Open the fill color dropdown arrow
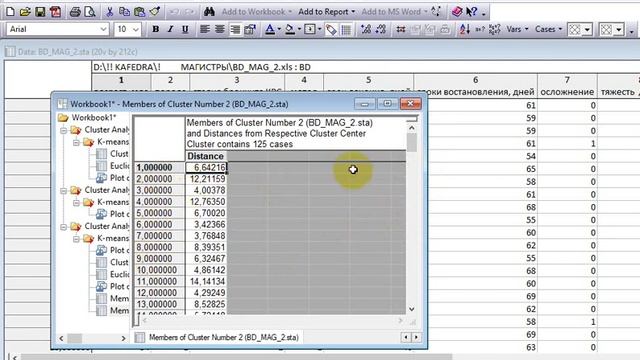This screenshot has height=360, width=640. (x=299, y=29)
